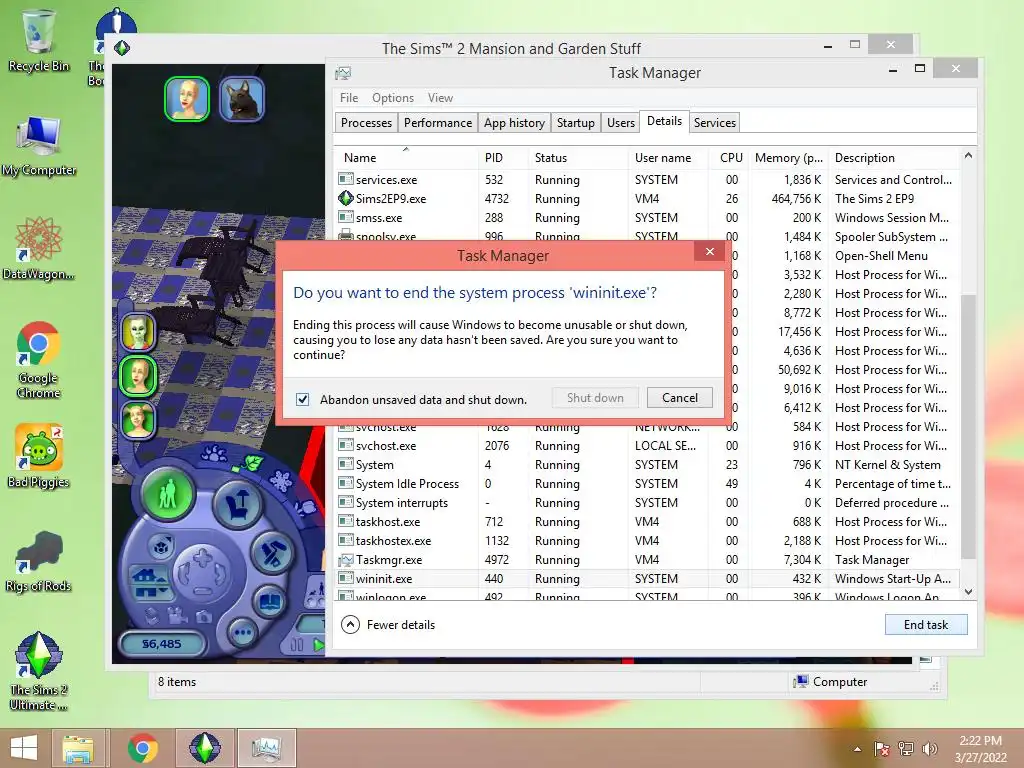Click the Shut down button in dialog
This screenshot has width=1024, height=768.
coord(595,398)
